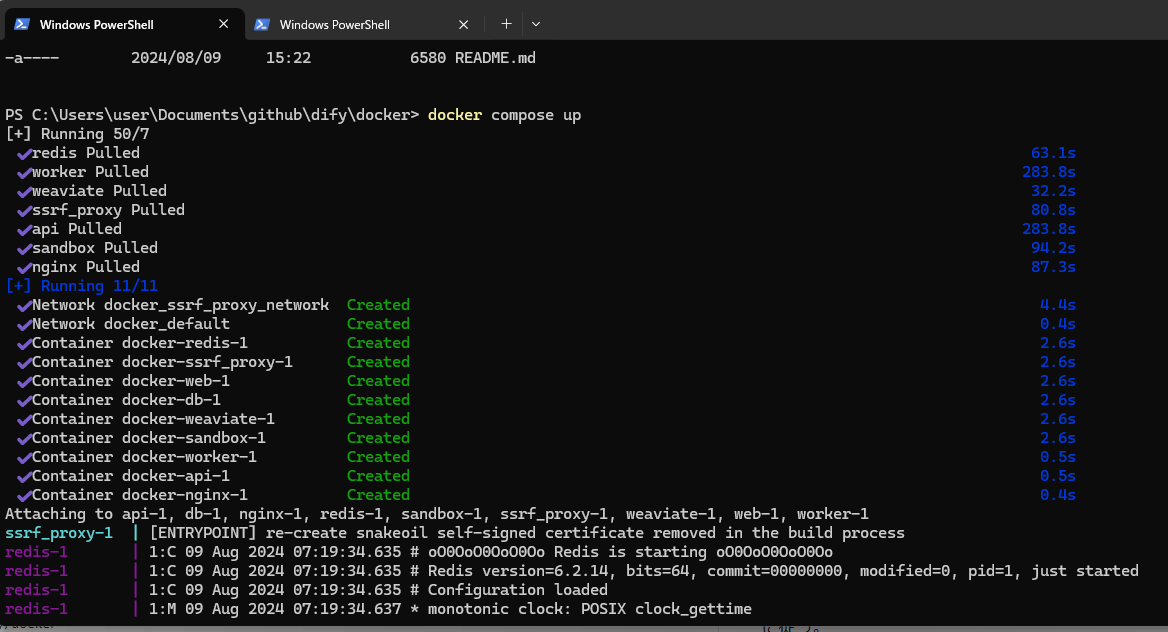Click the checkmark beside "Container docker-db-1"
This screenshot has height=632, width=1168.
pyautogui.click(x=23, y=399)
